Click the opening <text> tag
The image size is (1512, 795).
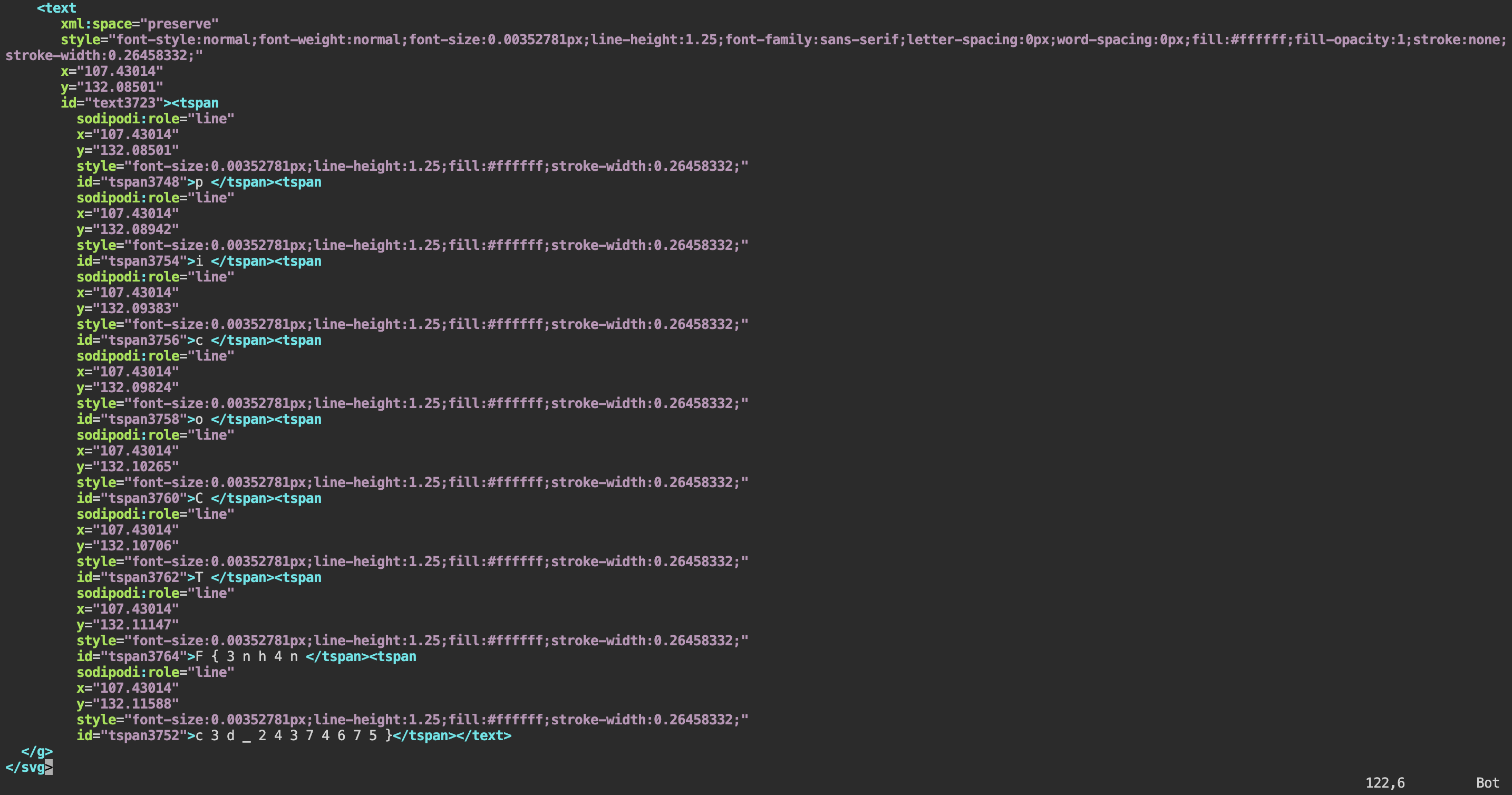point(56,8)
